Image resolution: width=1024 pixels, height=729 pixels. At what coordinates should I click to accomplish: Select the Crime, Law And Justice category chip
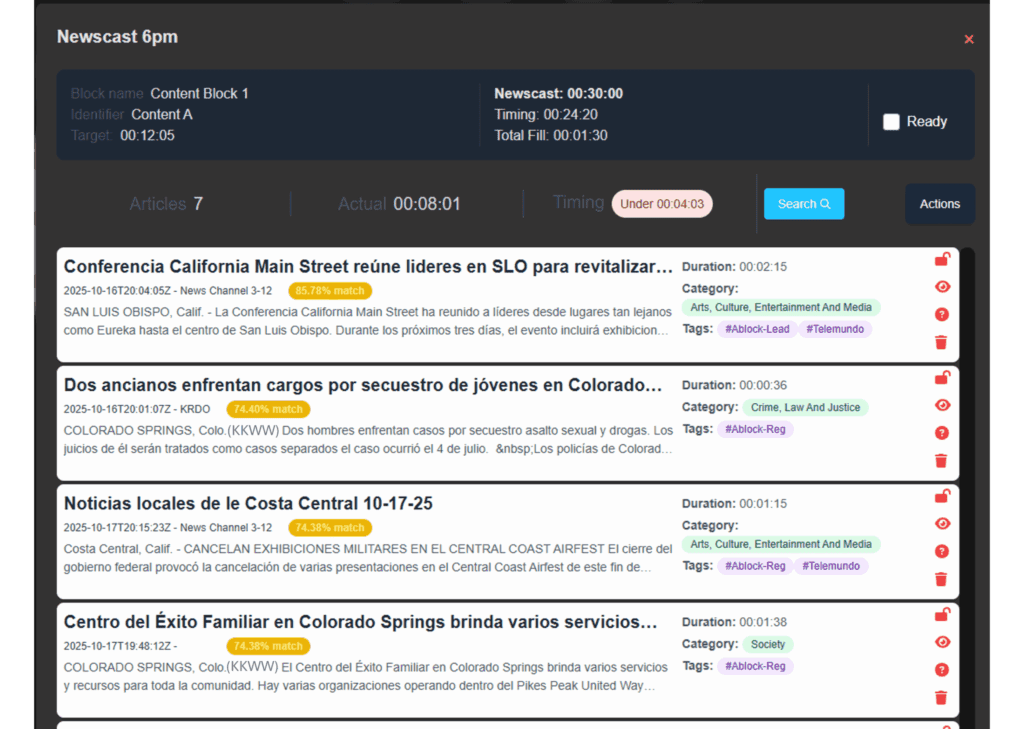coord(805,407)
